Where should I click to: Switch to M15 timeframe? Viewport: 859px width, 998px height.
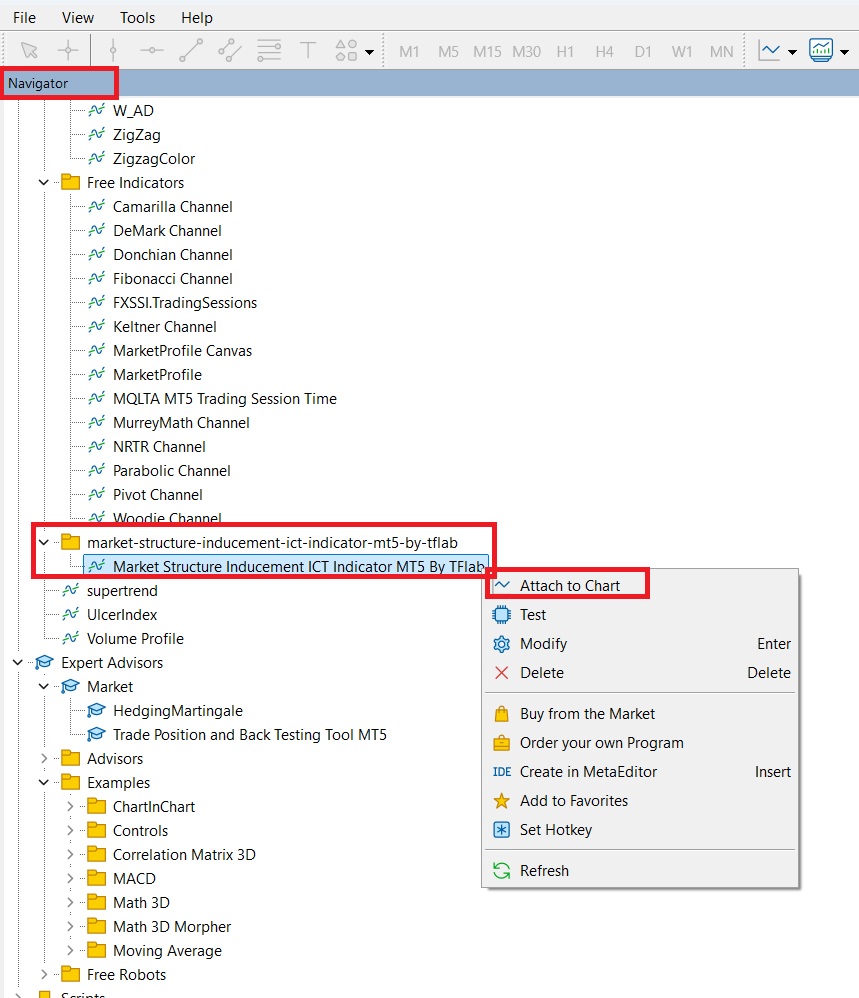(487, 51)
